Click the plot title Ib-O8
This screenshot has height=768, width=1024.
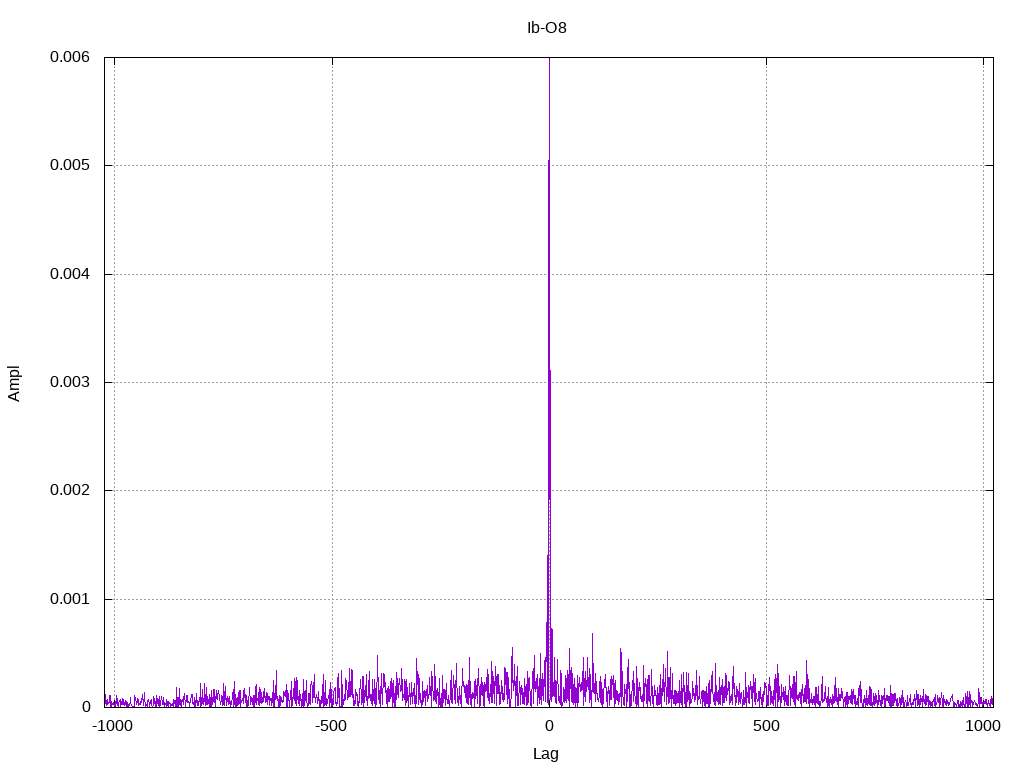click(547, 28)
